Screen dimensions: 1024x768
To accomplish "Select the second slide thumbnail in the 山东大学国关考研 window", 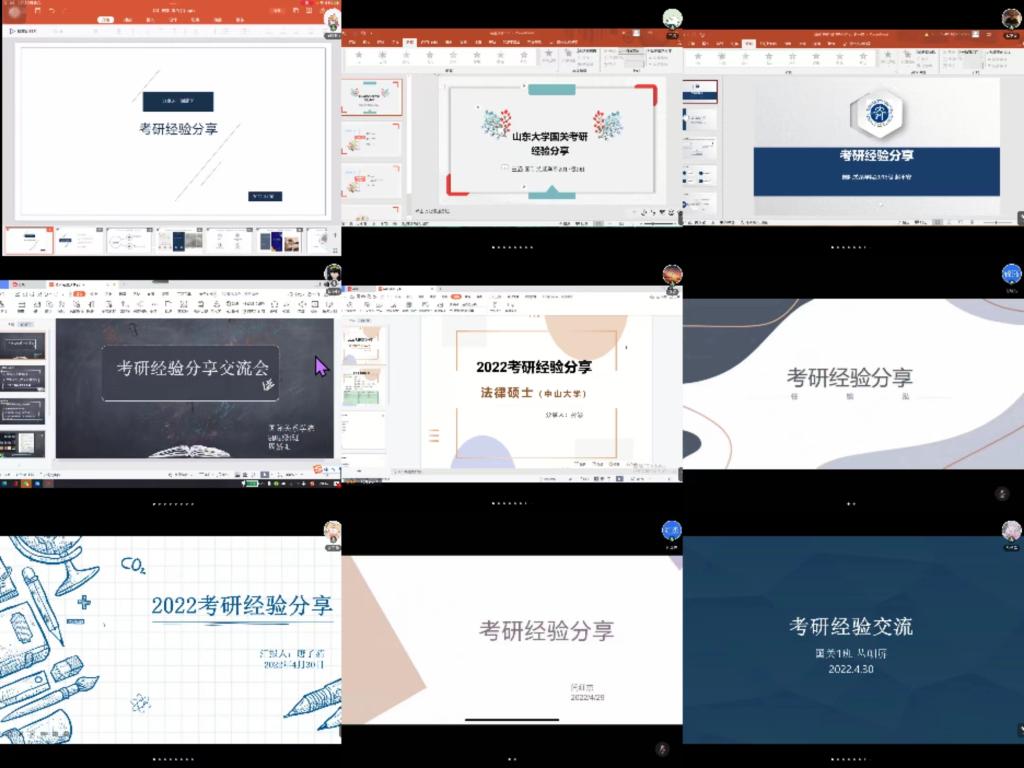I will [x=371, y=140].
